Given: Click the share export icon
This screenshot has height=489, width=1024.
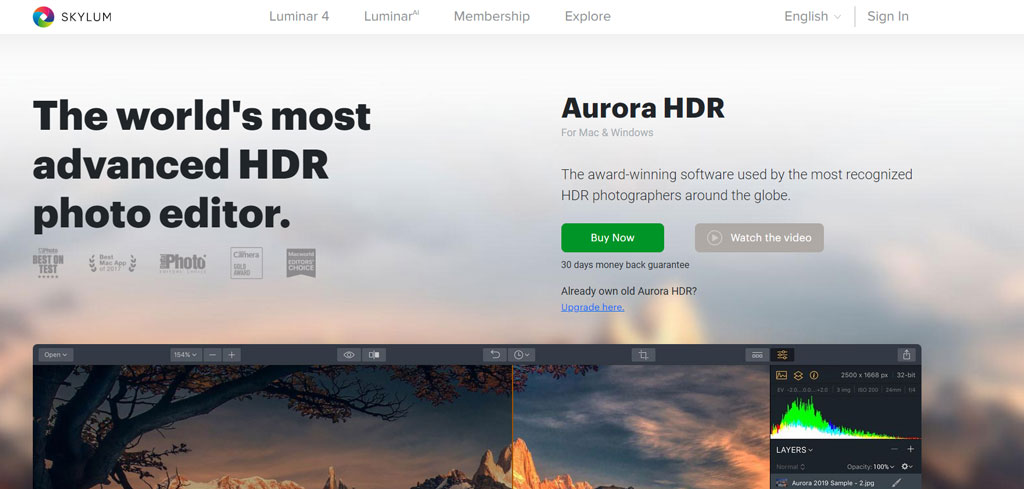Looking at the screenshot, I should 906,355.
